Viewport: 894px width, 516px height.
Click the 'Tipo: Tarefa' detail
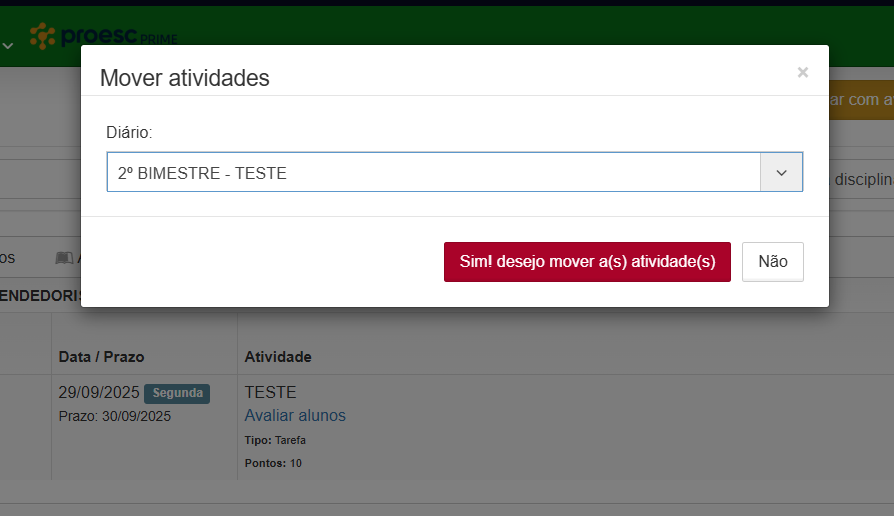(x=275, y=440)
